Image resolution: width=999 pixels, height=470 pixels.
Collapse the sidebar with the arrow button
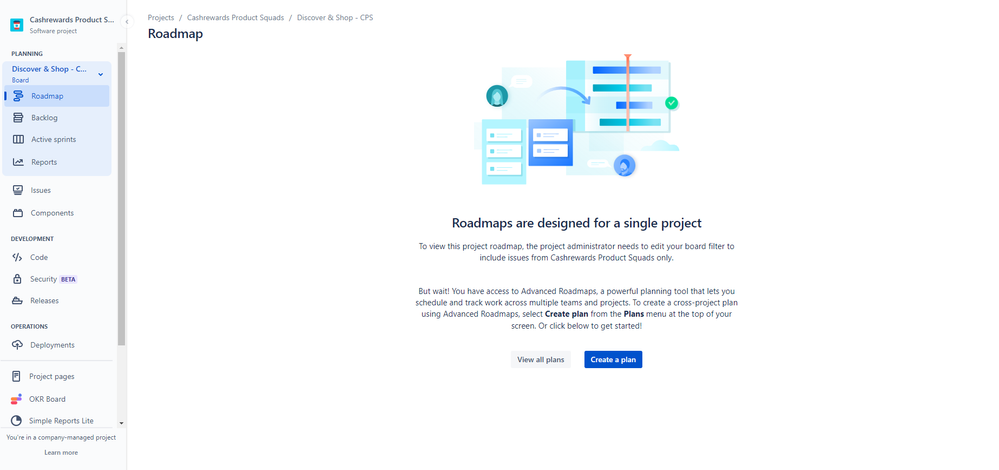tap(127, 22)
